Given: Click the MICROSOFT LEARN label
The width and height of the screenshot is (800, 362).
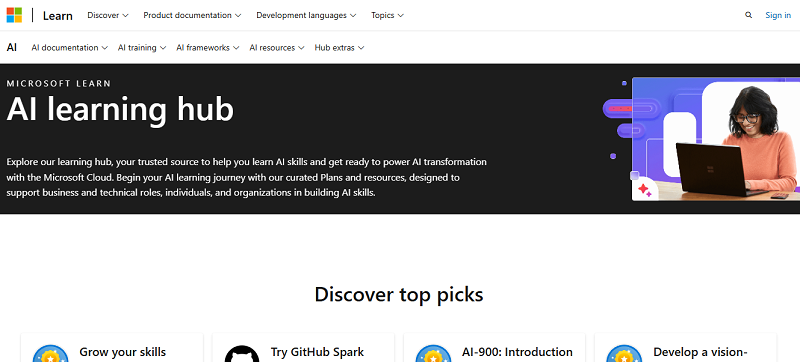Looking at the screenshot, I should click(x=59, y=84).
